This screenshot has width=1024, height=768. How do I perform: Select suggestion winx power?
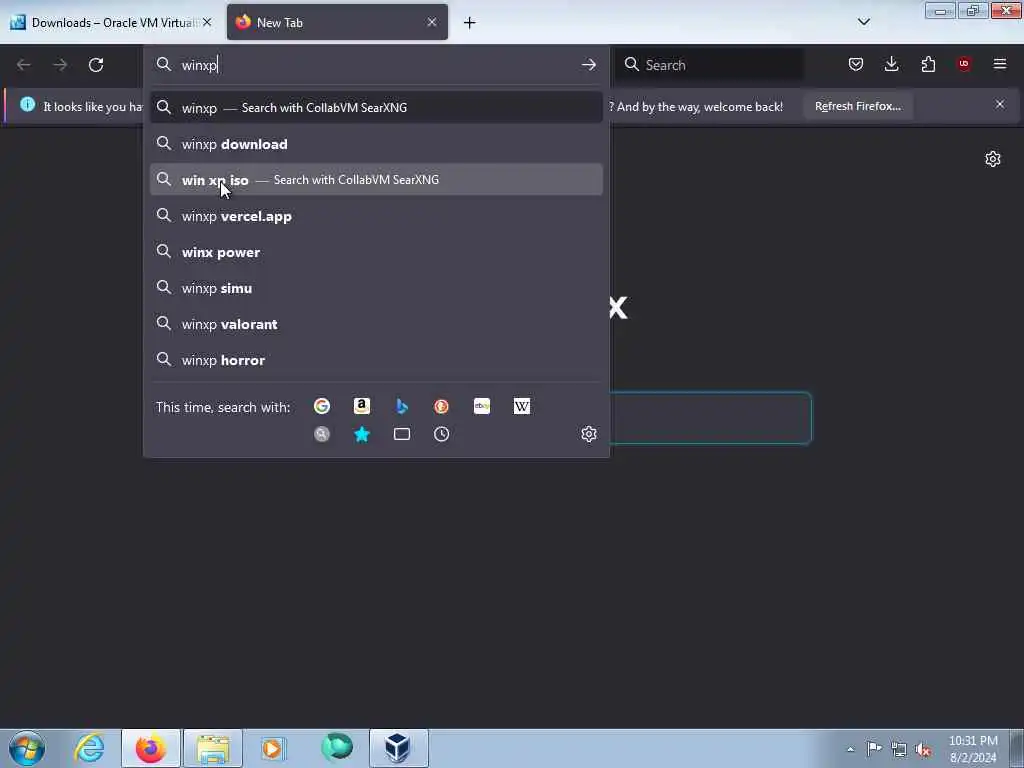[x=376, y=252]
